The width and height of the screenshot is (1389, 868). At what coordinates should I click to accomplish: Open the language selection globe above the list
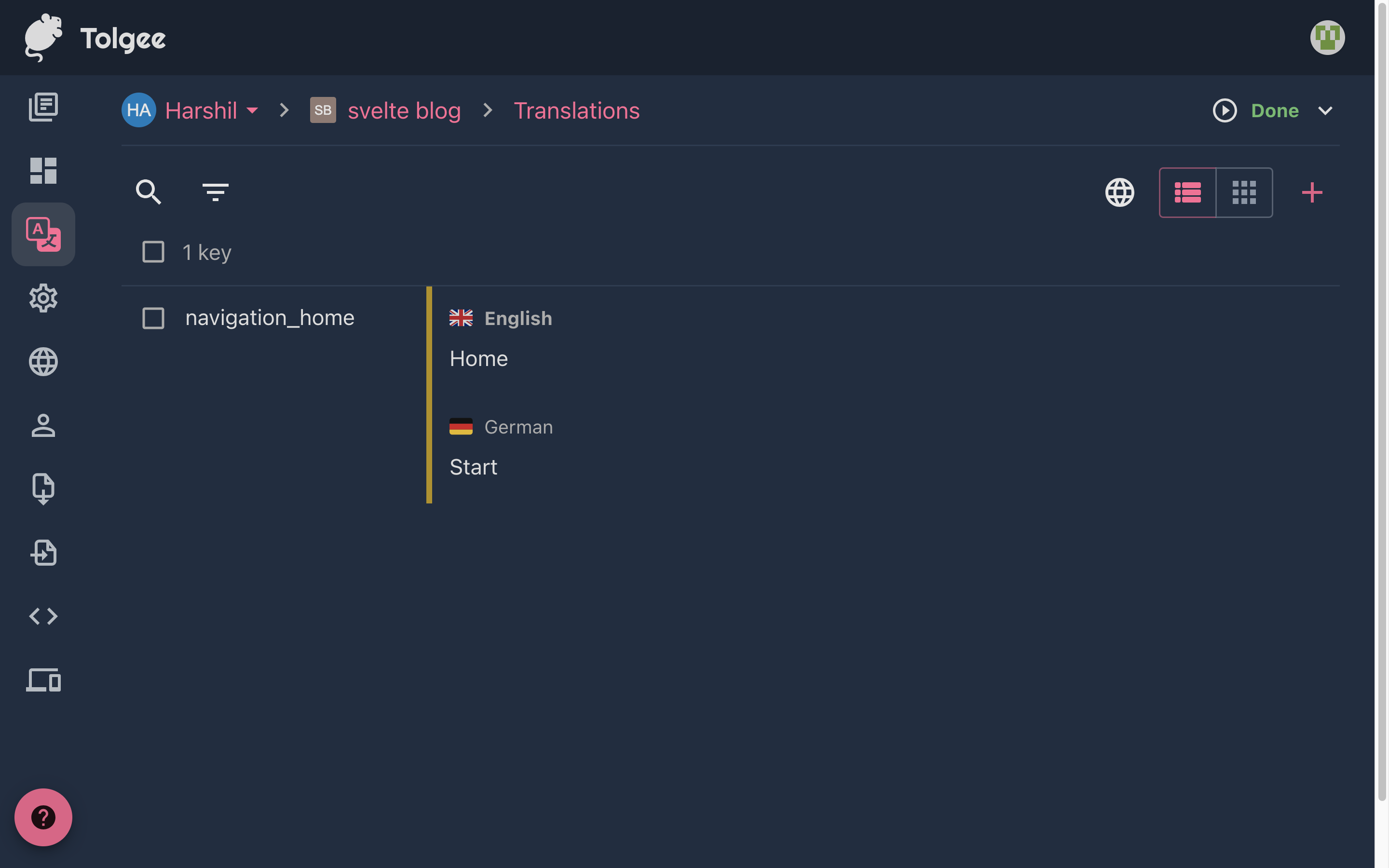(x=1118, y=193)
